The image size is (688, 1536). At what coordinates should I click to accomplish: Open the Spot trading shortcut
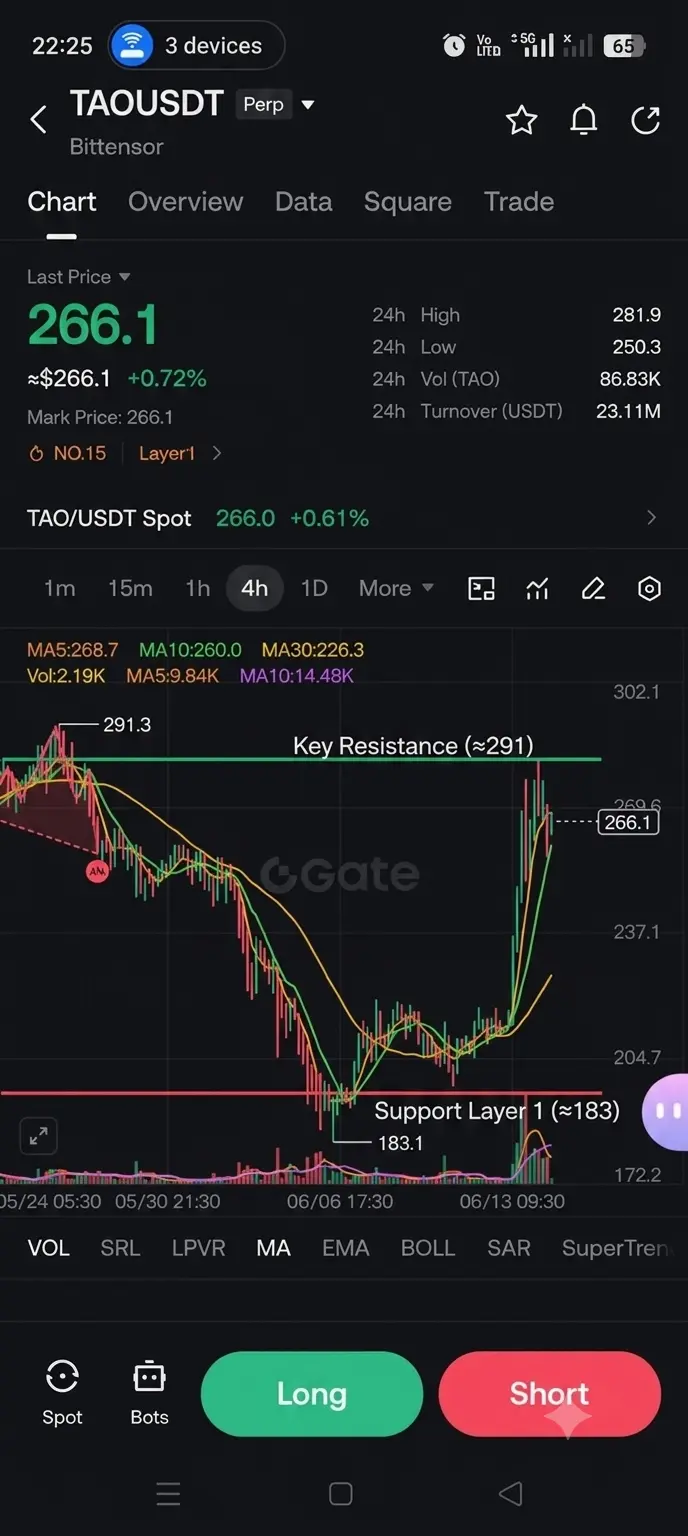click(x=62, y=1392)
